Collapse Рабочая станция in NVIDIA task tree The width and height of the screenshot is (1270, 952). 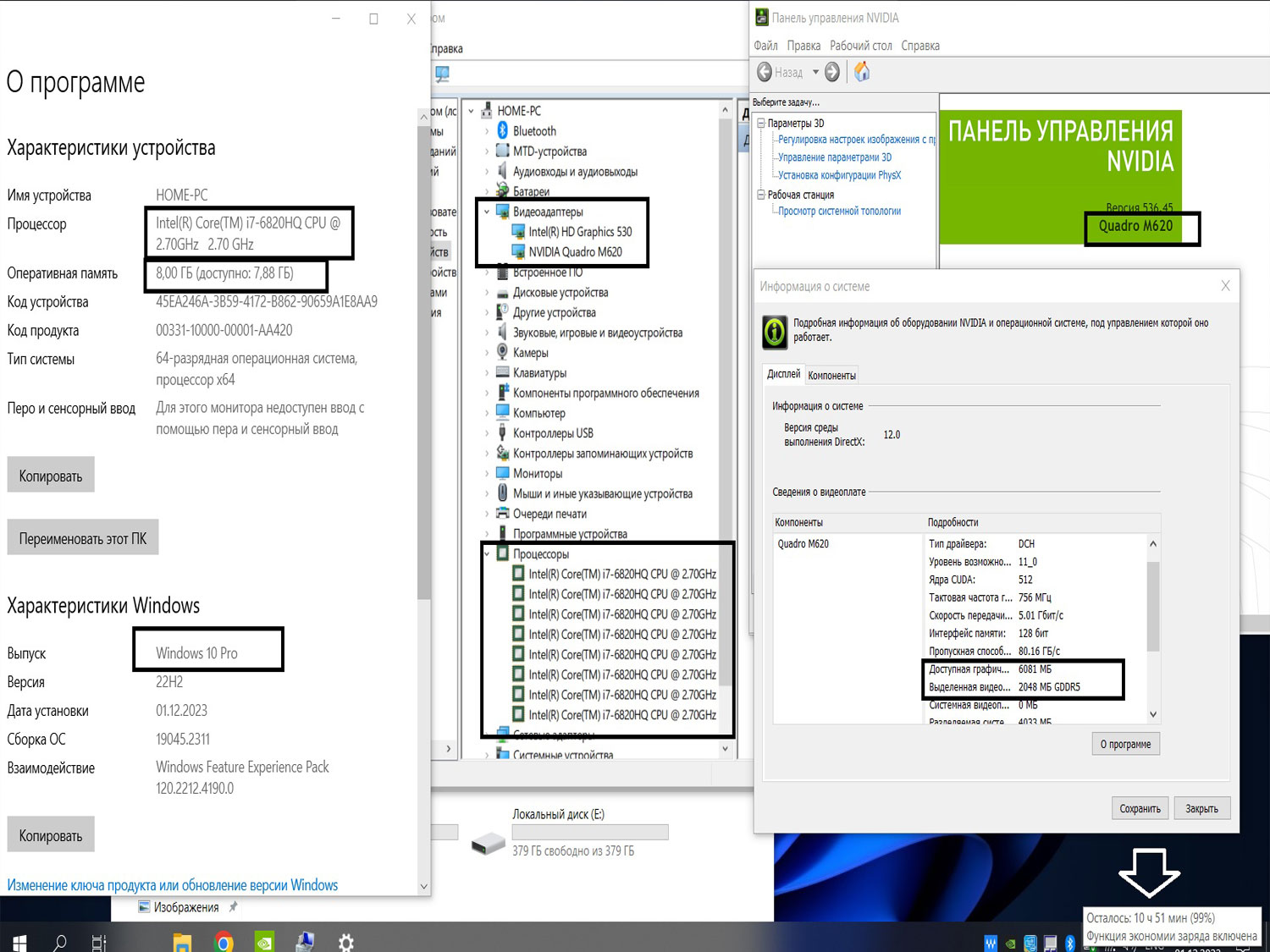760,194
